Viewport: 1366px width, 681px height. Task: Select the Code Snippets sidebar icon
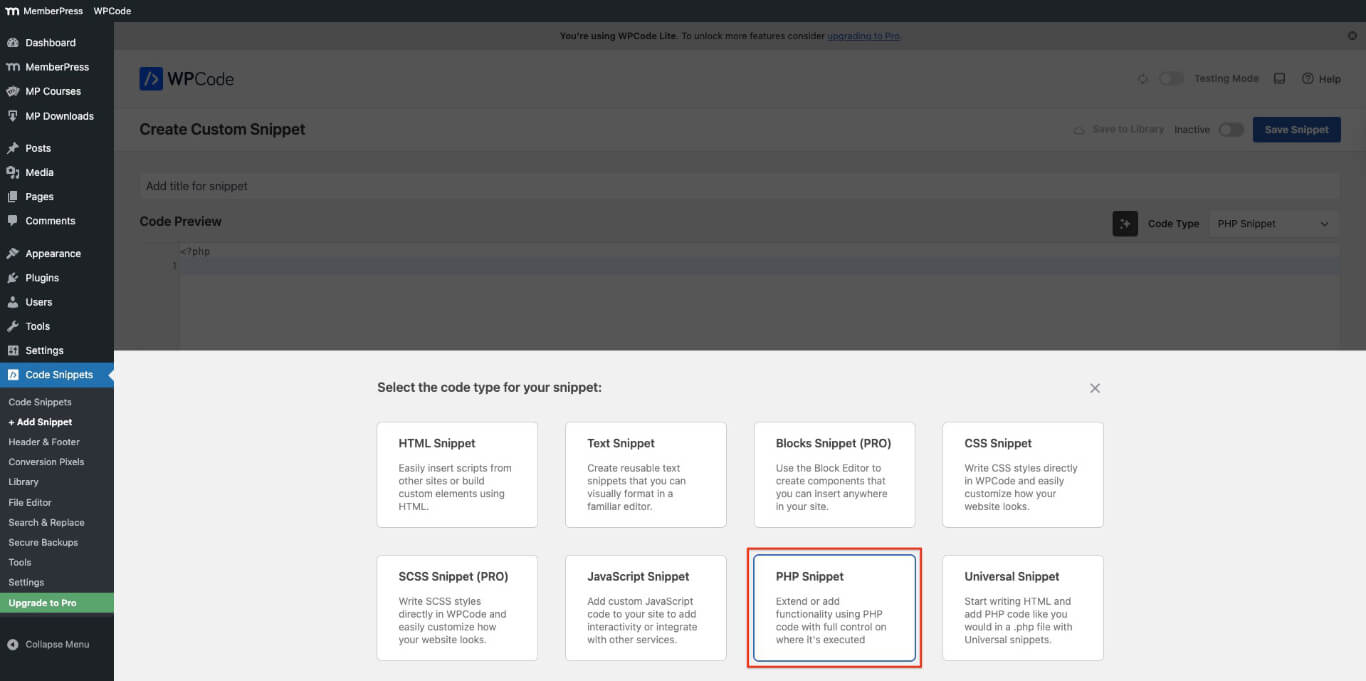14,374
